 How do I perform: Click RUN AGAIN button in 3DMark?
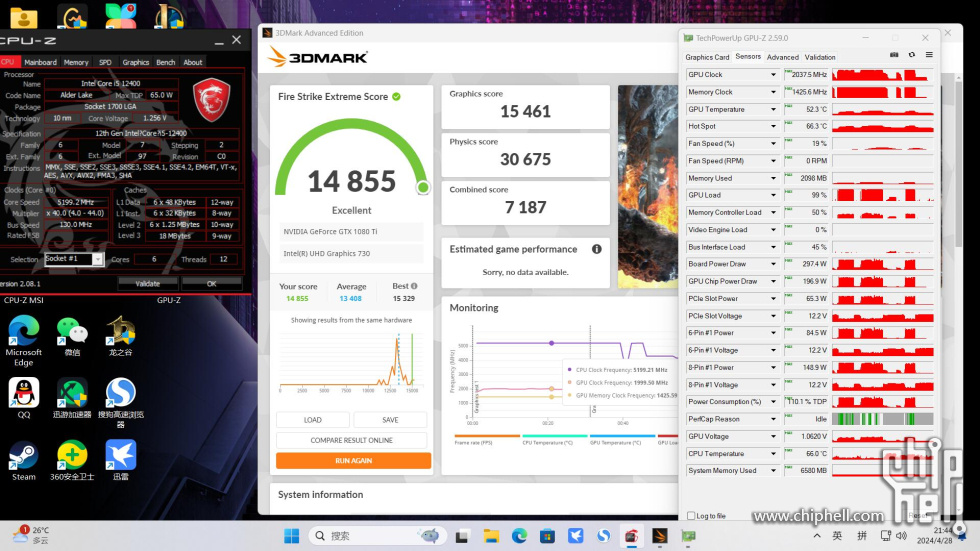[x=354, y=460]
